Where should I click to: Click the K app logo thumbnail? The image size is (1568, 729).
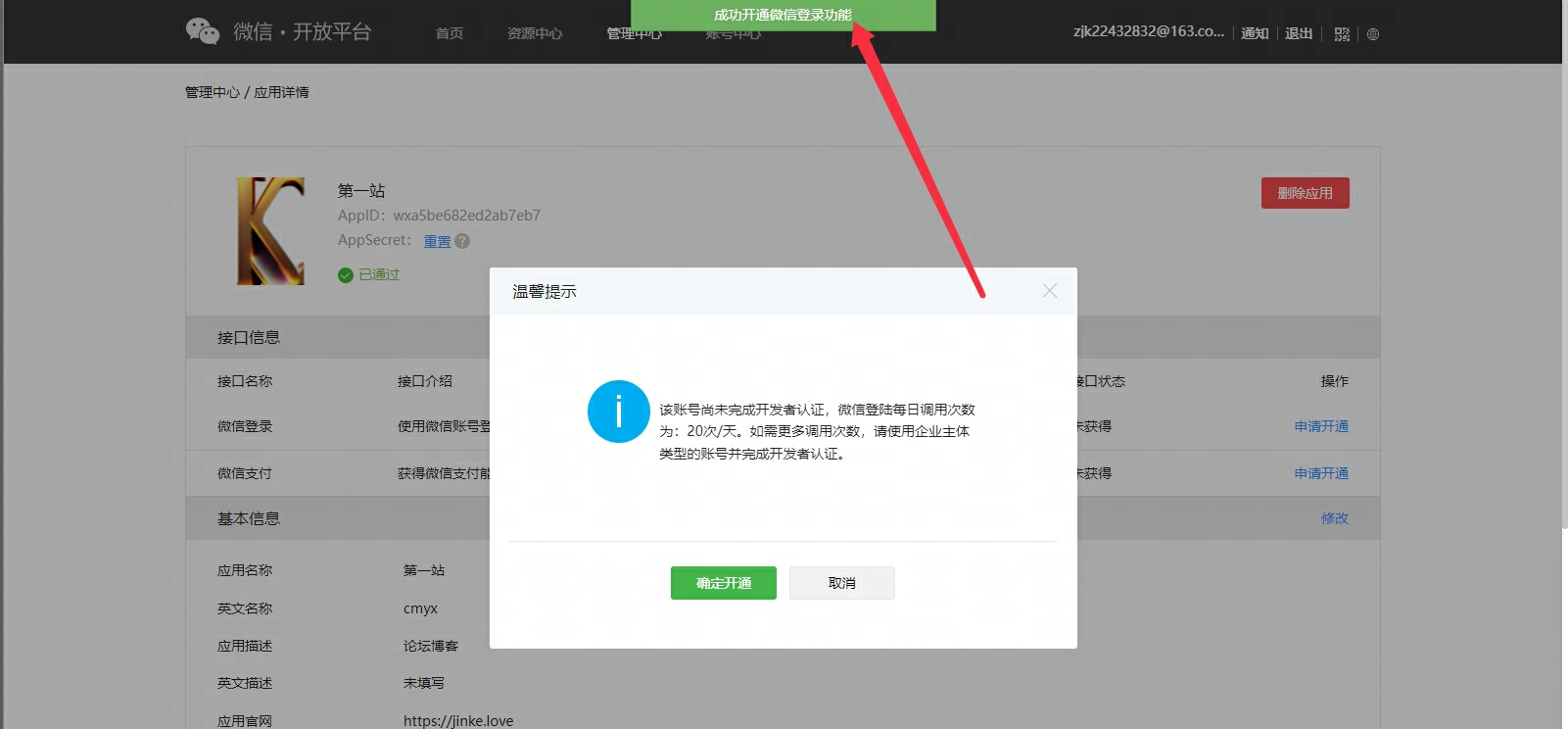click(271, 231)
